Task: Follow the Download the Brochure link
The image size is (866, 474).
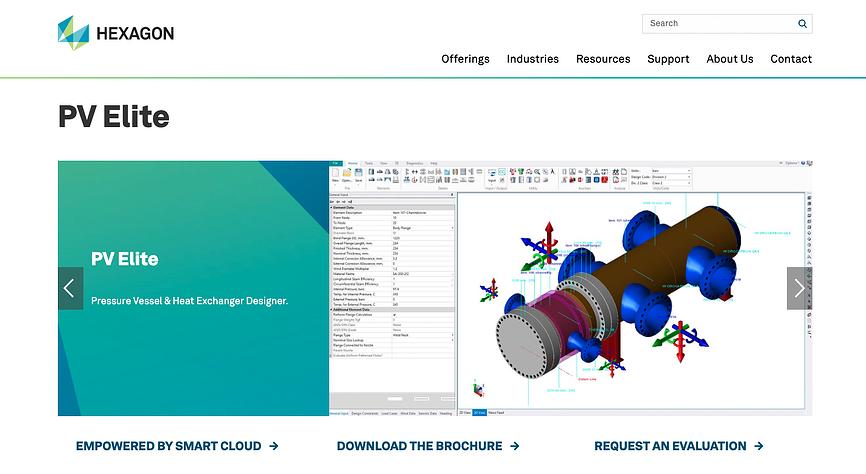Action: pyautogui.click(x=427, y=446)
